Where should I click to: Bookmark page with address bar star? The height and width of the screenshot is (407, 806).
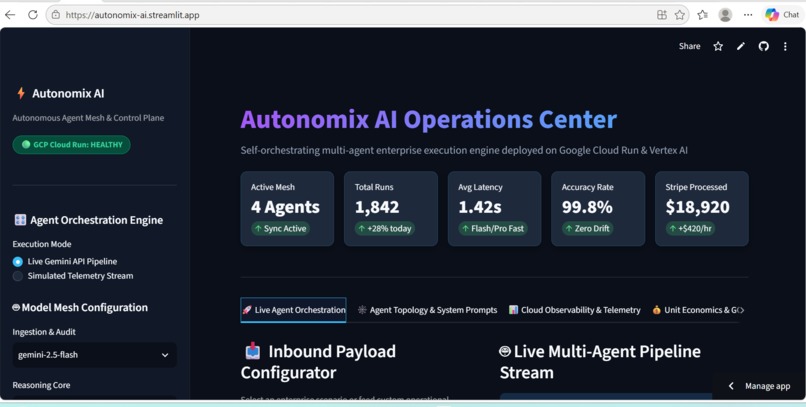[x=680, y=15]
